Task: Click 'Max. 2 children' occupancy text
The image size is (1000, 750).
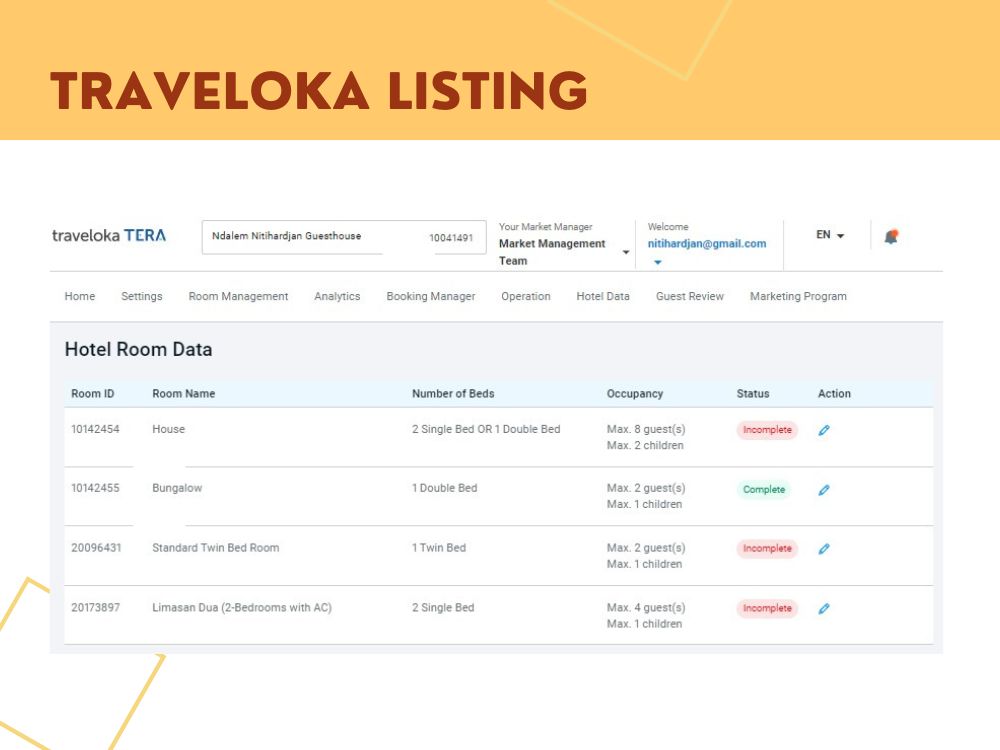Action: 645,445
